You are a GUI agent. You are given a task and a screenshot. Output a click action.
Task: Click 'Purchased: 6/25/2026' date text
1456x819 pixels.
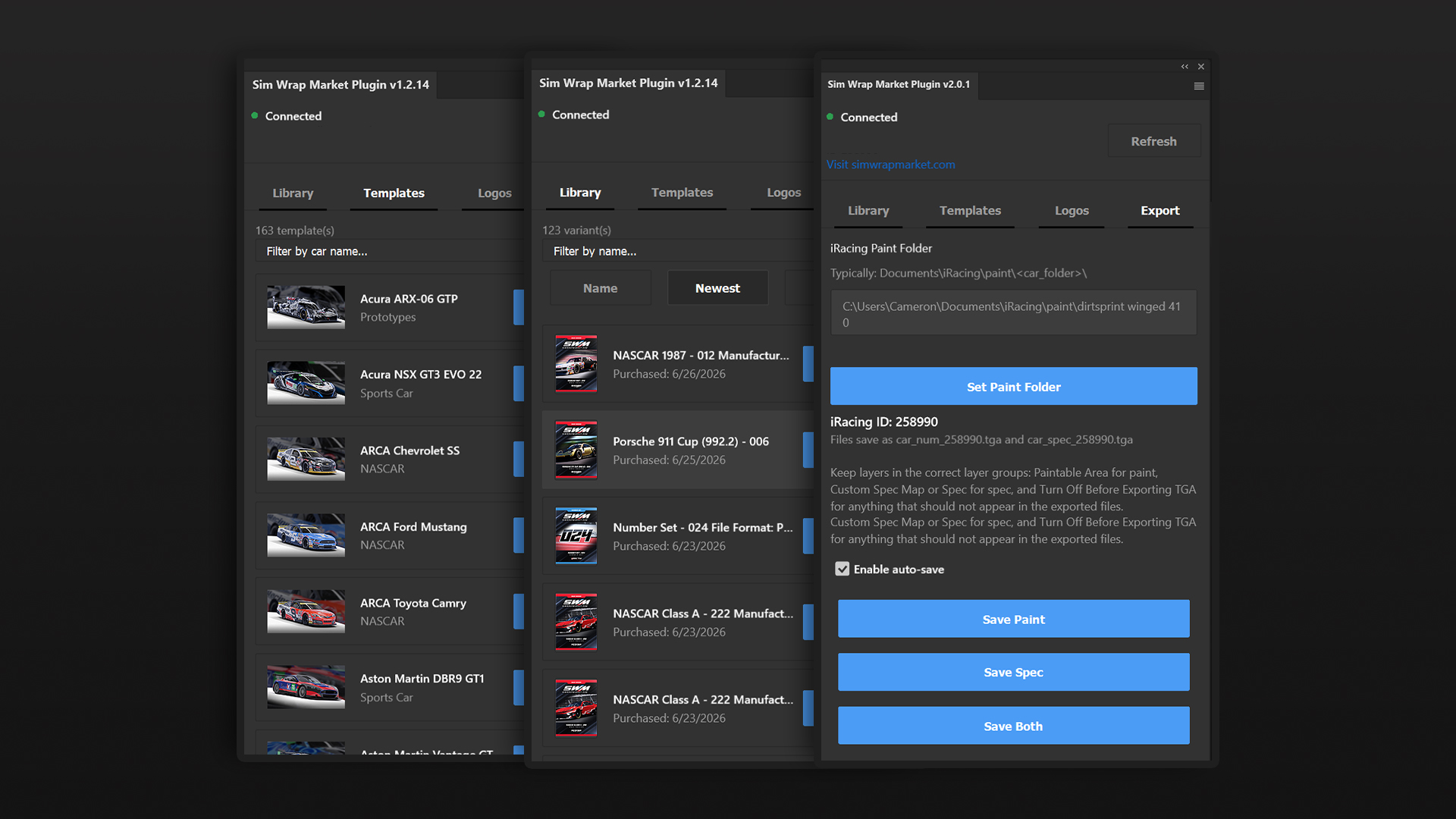[x=669, y=460]
